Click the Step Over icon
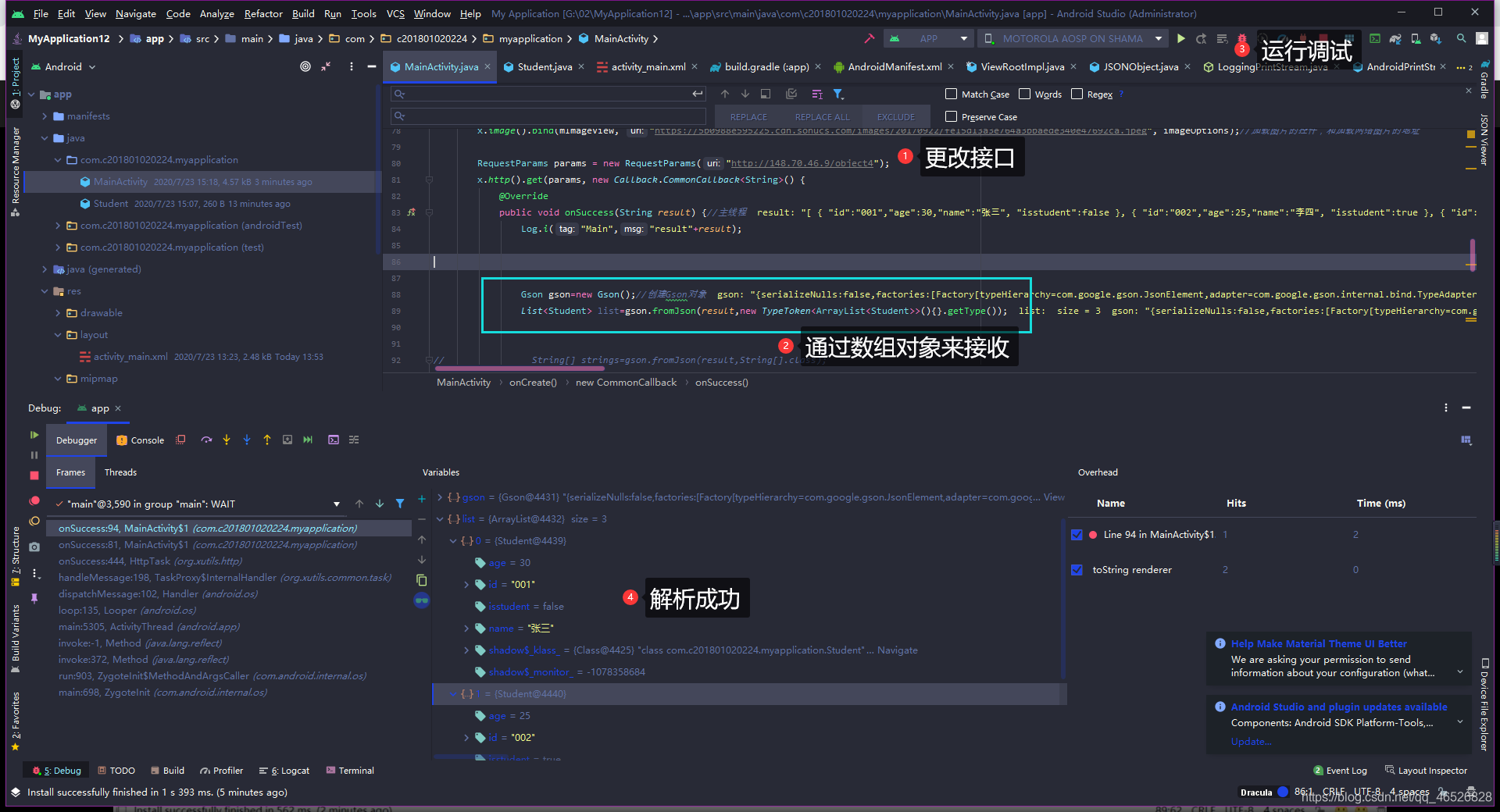 pos(206,440)
